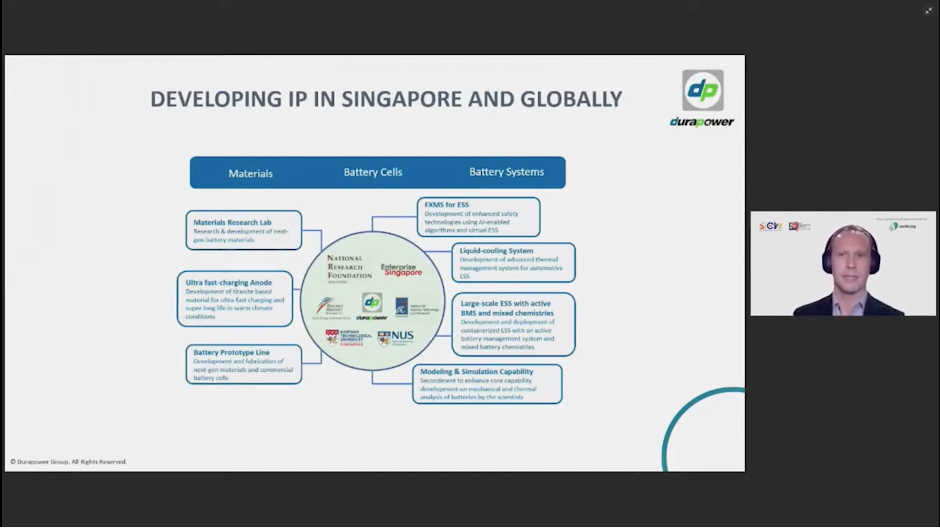Select the Battery Cells heading
This screenshot has height=528, width=940.
click(373, 172)
